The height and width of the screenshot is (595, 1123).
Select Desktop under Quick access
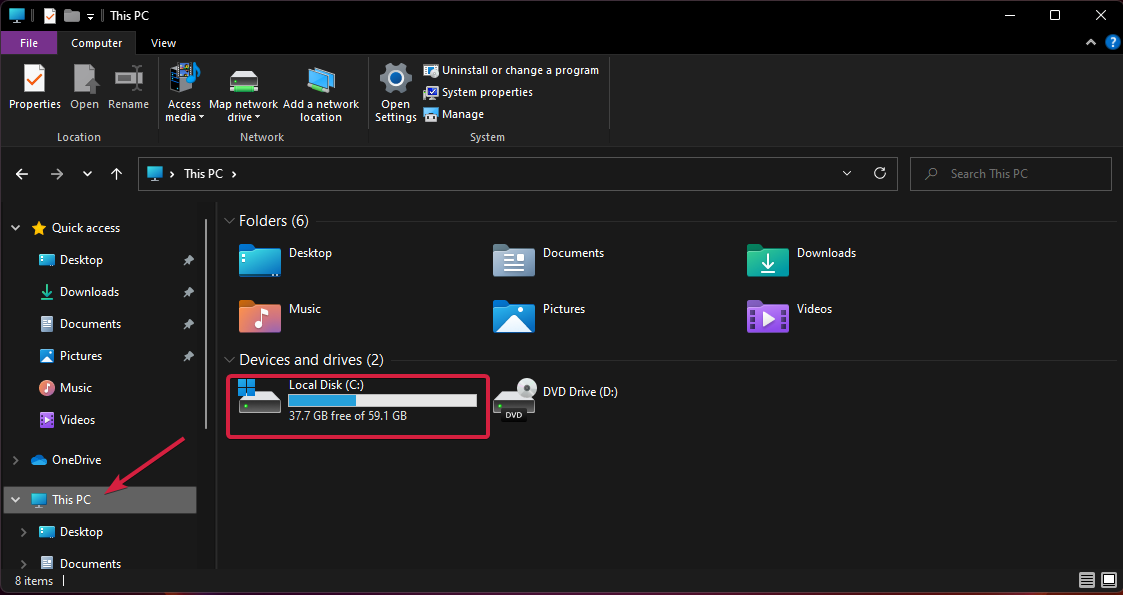point(81,260)
